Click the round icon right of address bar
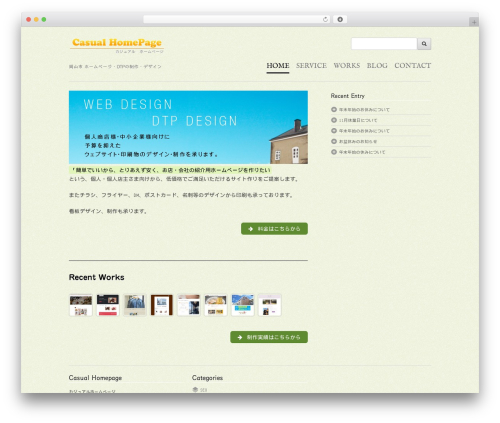Image resolution: width=500 pixels, height=423 pixels. [340, 20]
